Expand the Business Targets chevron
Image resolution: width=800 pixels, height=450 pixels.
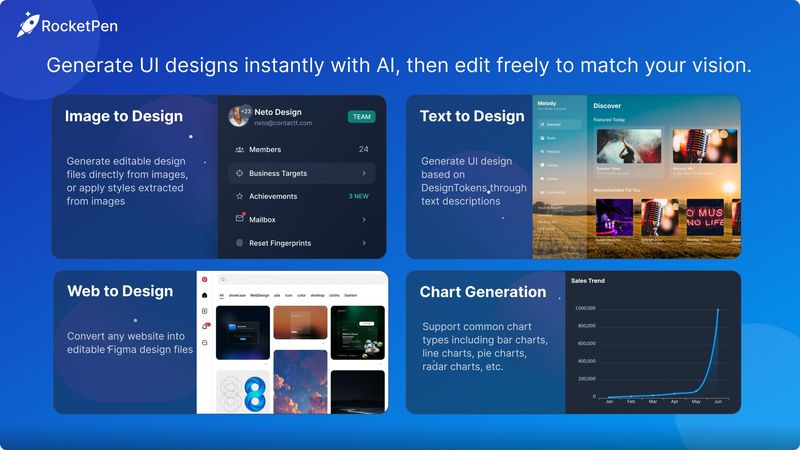click(363, 173)
